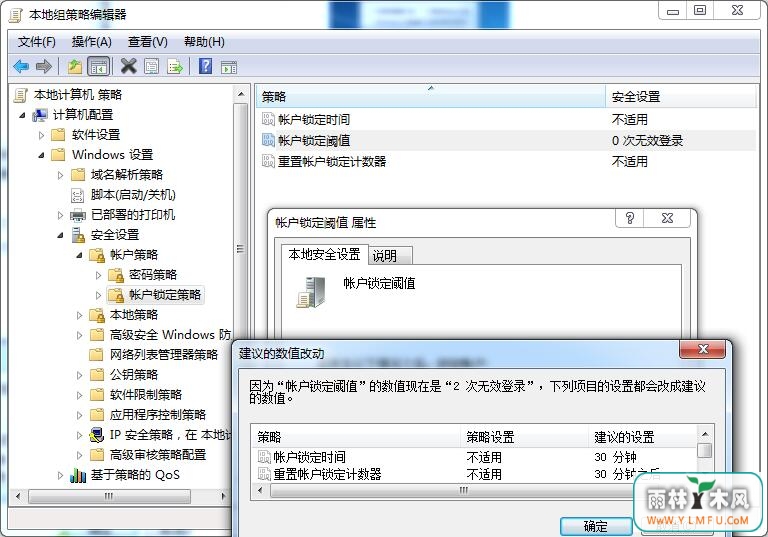Click the 策略 column header in main list
The width and height of the screenshot is (768, 537).
[431, 97]
